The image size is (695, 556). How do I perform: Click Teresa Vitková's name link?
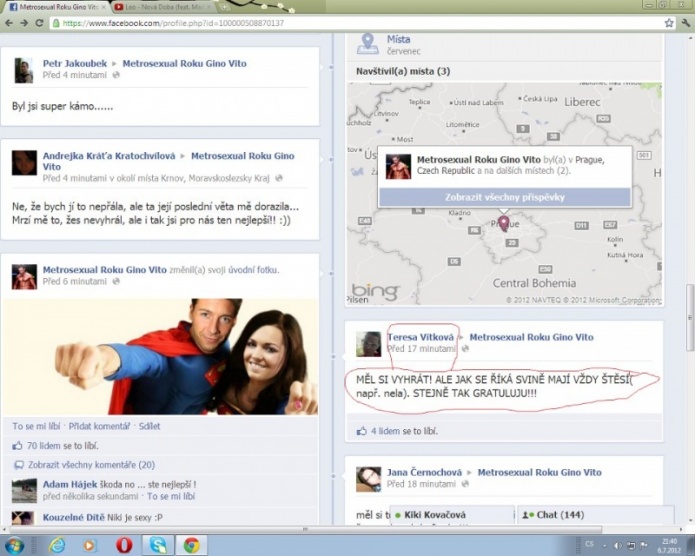pos(420,337)
